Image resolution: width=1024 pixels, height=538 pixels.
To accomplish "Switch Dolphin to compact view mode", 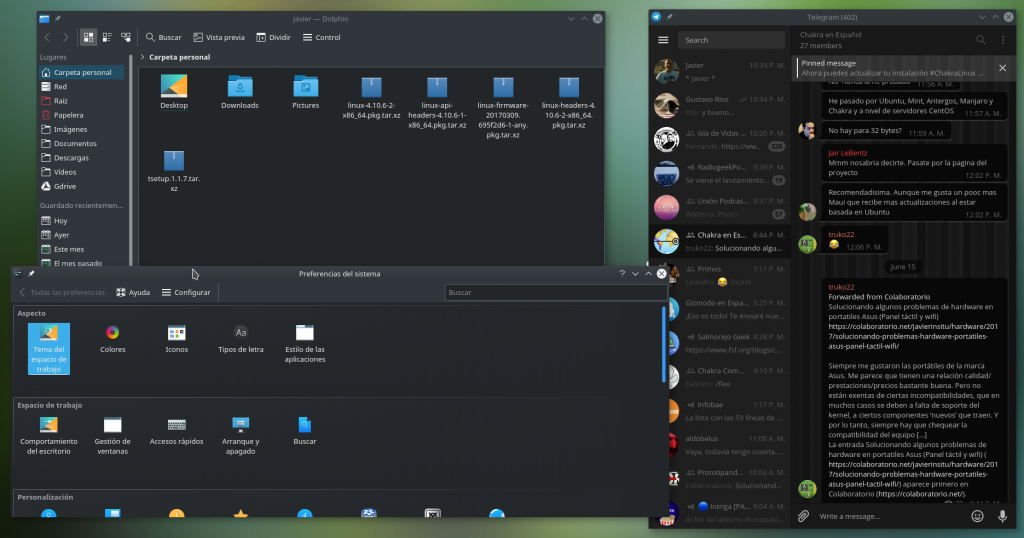I will [x=107, y=37].
